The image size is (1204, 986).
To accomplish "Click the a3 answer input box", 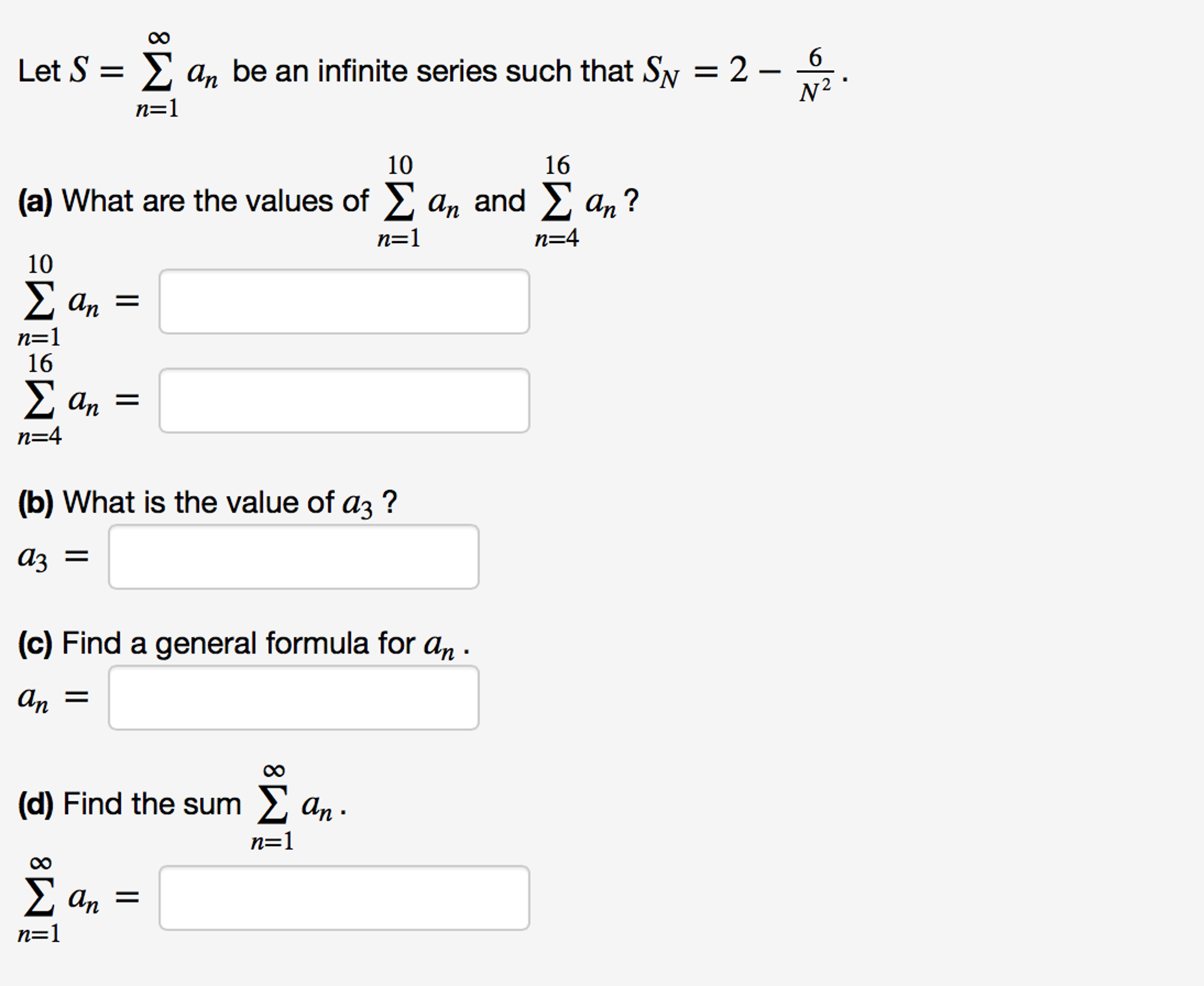I will (x=294, y=556).
